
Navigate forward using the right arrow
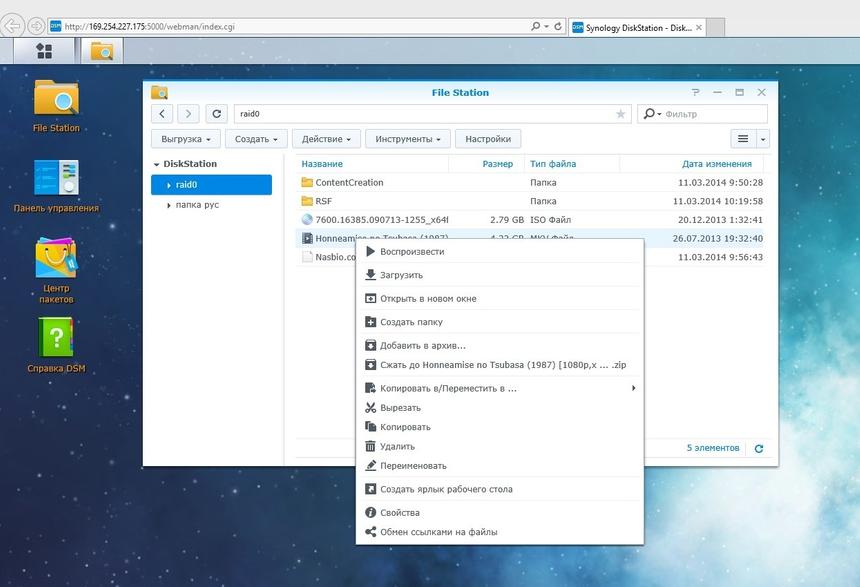coord(188,114)
